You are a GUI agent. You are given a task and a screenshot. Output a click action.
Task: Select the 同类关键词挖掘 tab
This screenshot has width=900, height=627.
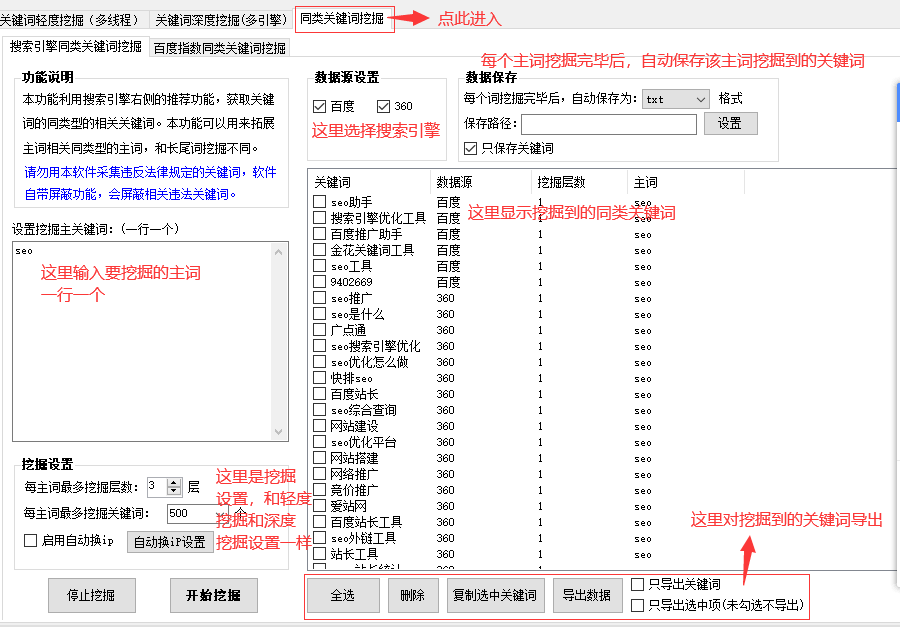(x=343, y=19)
